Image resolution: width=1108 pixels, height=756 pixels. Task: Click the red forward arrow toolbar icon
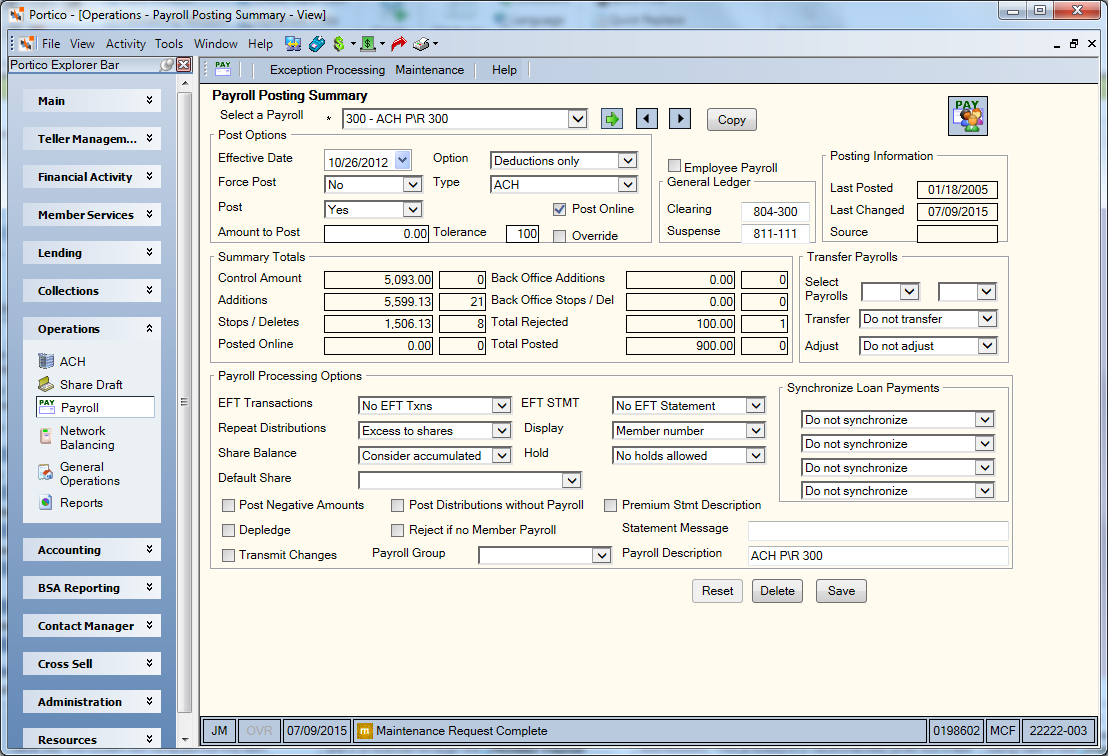(x=399, y=44)
